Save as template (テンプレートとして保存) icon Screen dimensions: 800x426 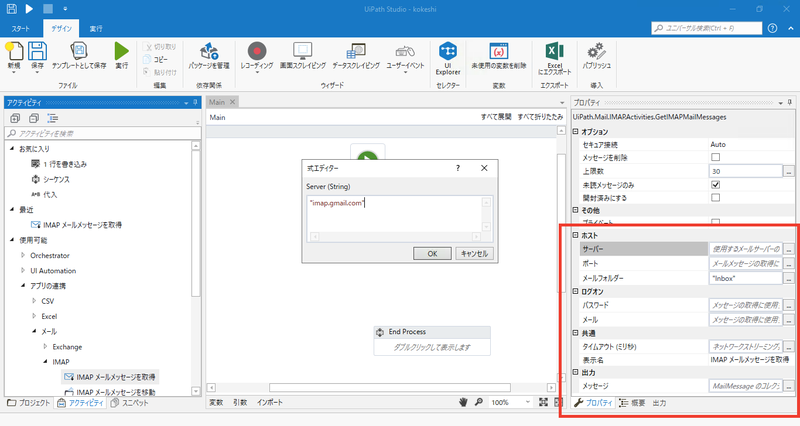[79, 52]
